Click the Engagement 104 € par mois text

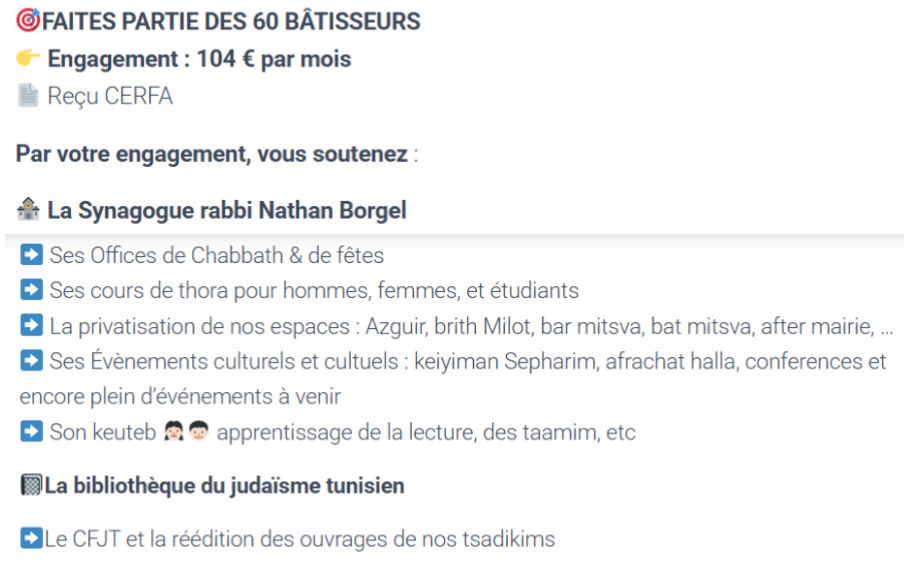[199, 59]
